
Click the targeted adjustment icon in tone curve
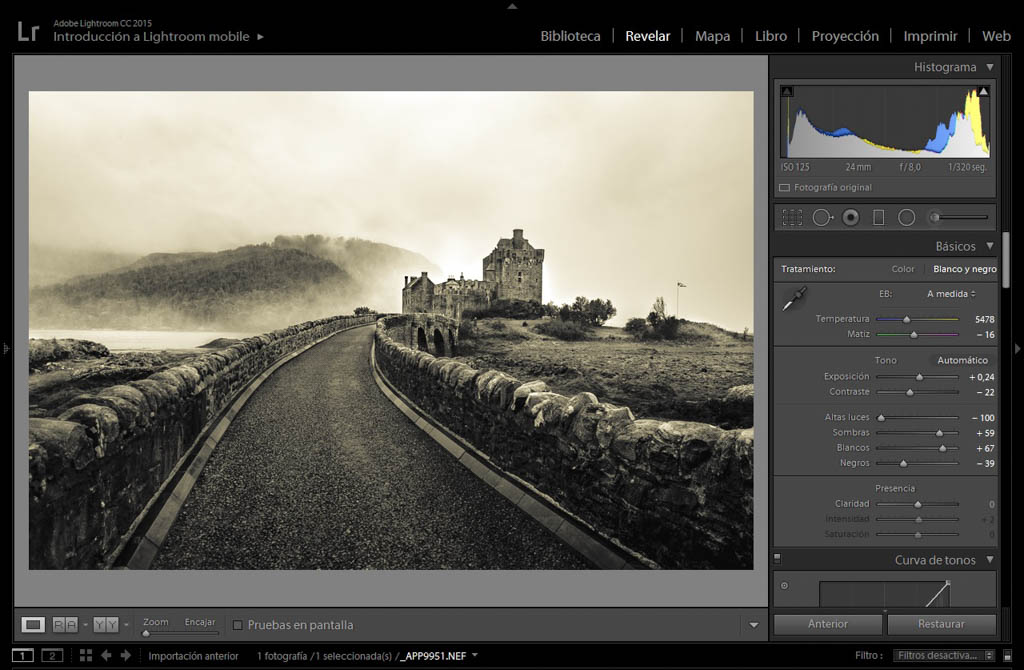point(784,586)
